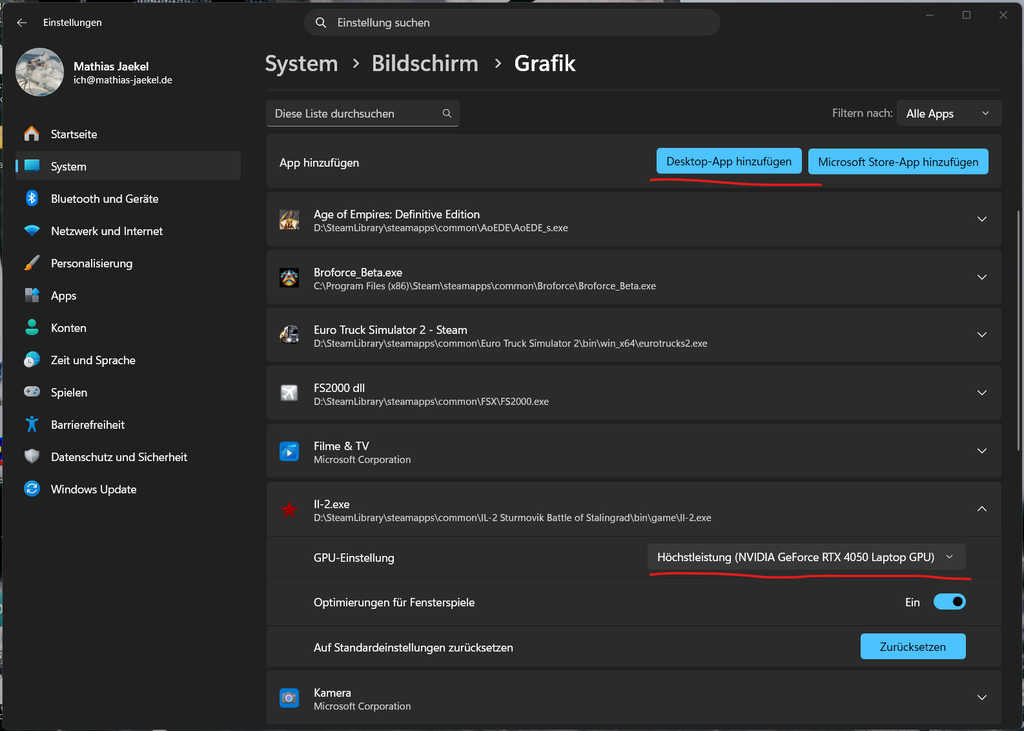1024x731 pixels.
Task: Click the Netzwerk wifi icon
Action: [x=31, y=231]
